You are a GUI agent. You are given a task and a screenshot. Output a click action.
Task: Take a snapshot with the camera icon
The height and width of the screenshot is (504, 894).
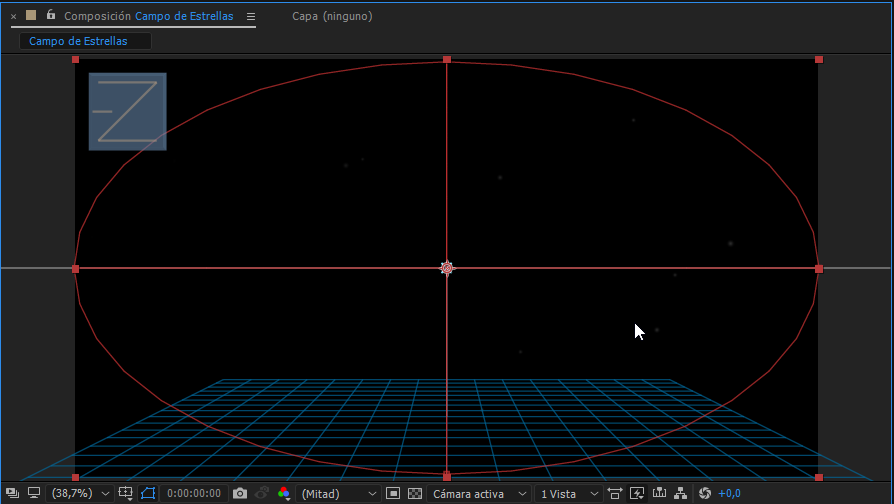point(240,493)
